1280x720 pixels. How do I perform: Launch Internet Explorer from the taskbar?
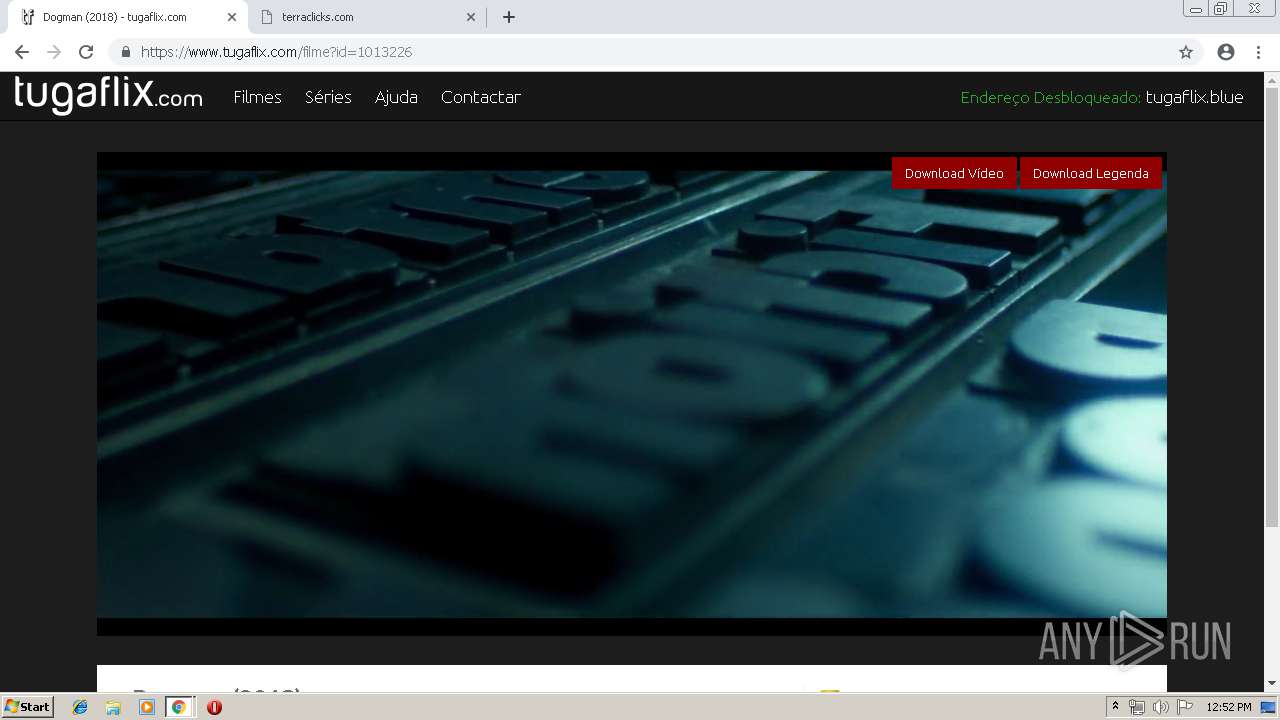(x=80, y=707)
